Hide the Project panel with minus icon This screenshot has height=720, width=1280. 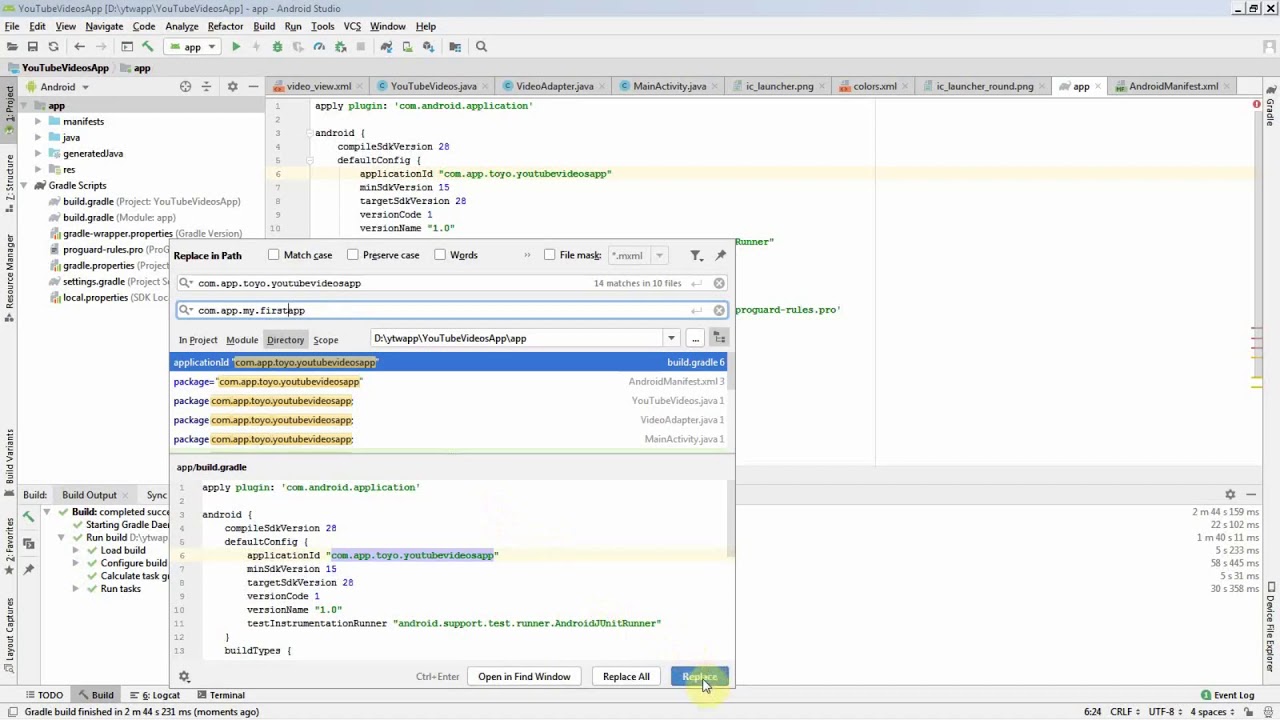click(x=253, y=87)
